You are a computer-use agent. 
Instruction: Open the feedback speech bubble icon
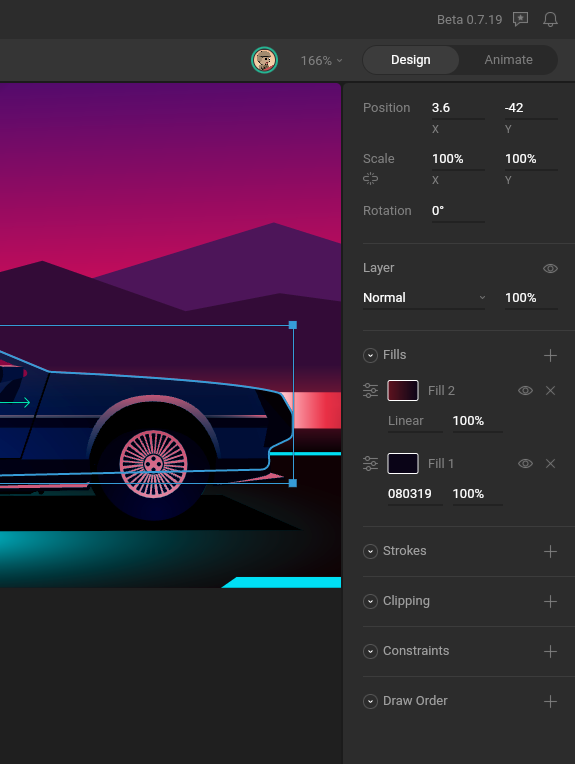click(x=520, y=19)
